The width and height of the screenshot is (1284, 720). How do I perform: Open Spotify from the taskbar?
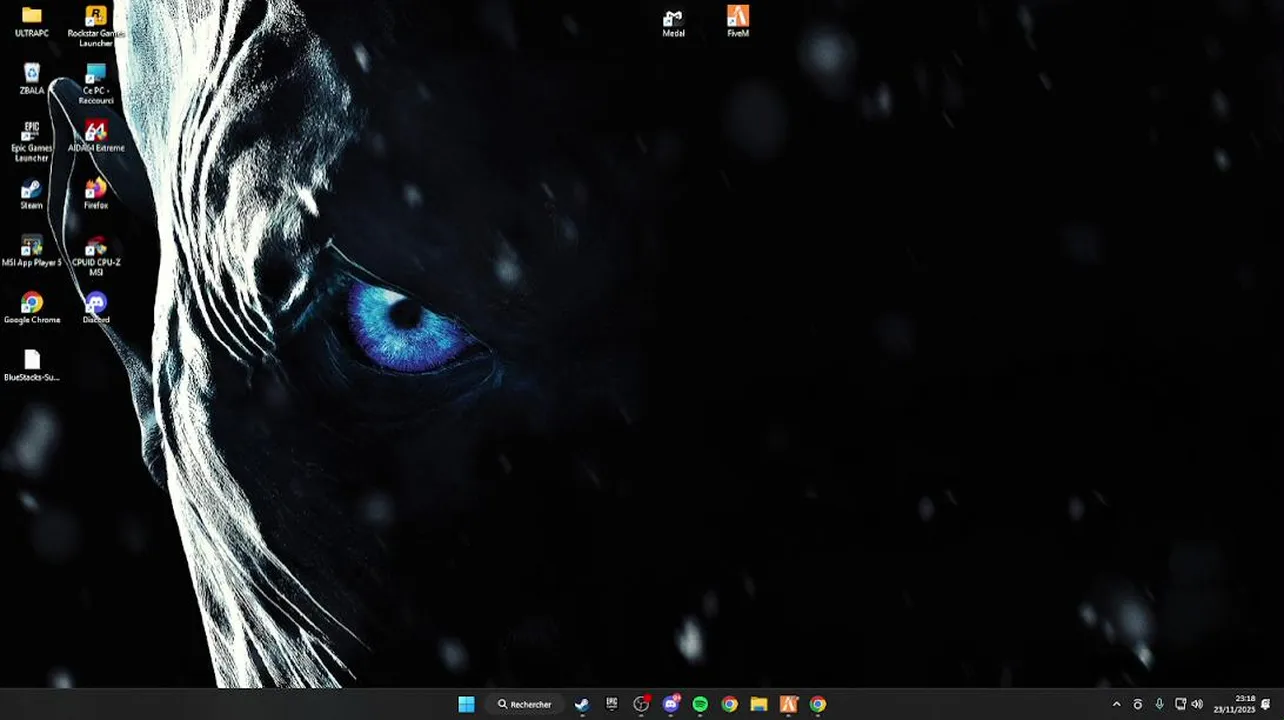coord(700,704)
